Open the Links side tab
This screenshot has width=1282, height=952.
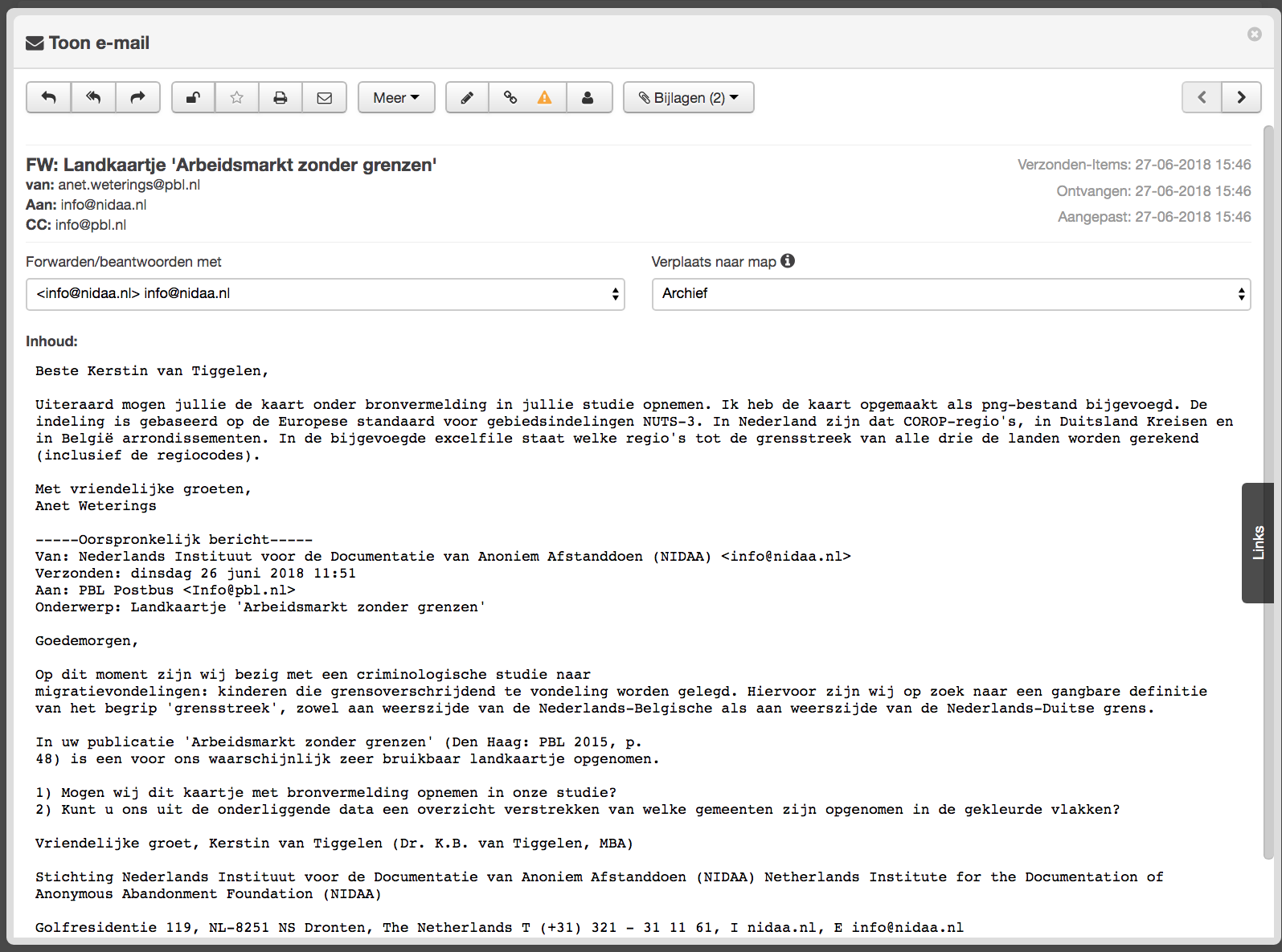1258,542
